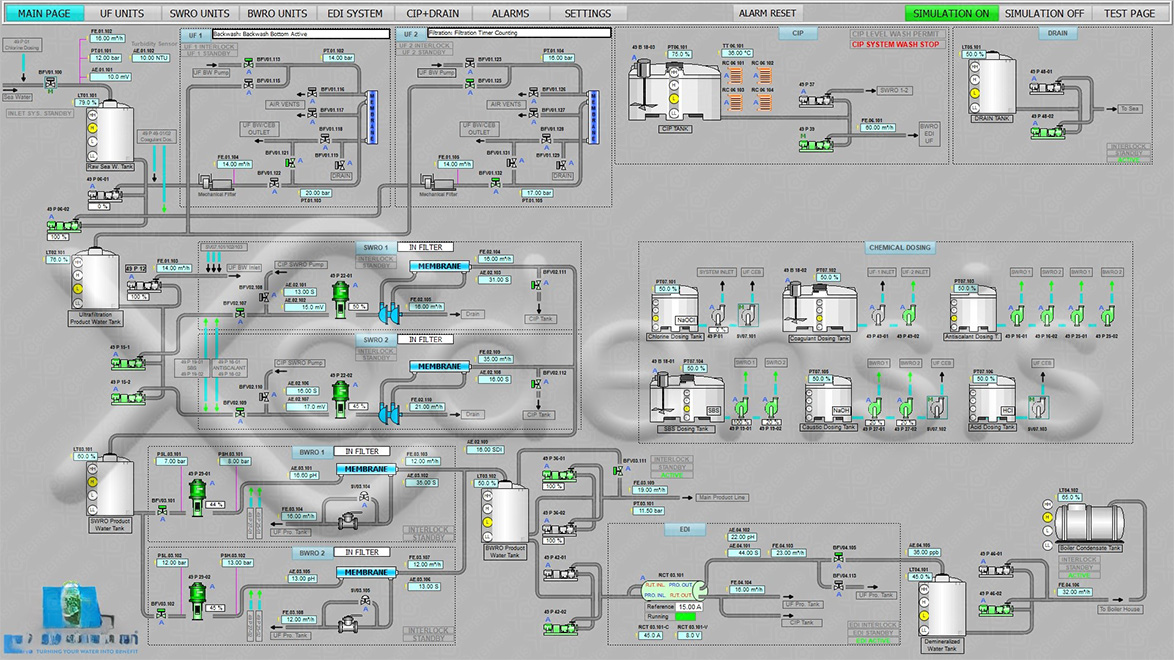Screen dimensions: 1174x660
Task: Click valve BFV01.100 on sea water inlet
Action: 50,83
